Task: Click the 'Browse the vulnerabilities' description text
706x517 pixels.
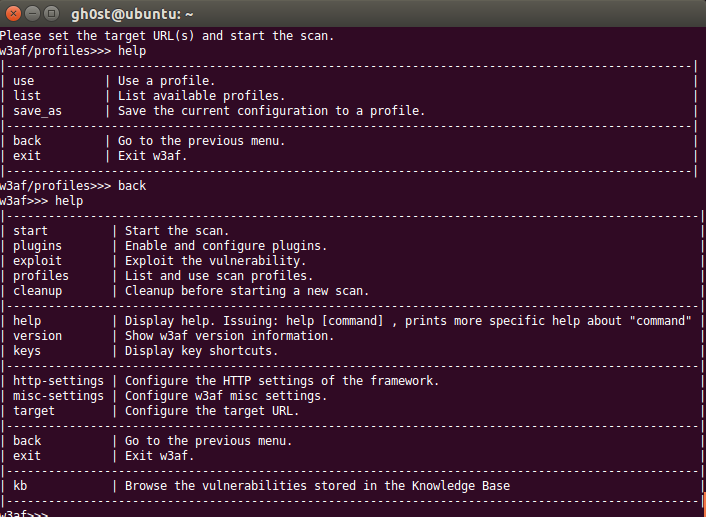Action: coord(317,485)
